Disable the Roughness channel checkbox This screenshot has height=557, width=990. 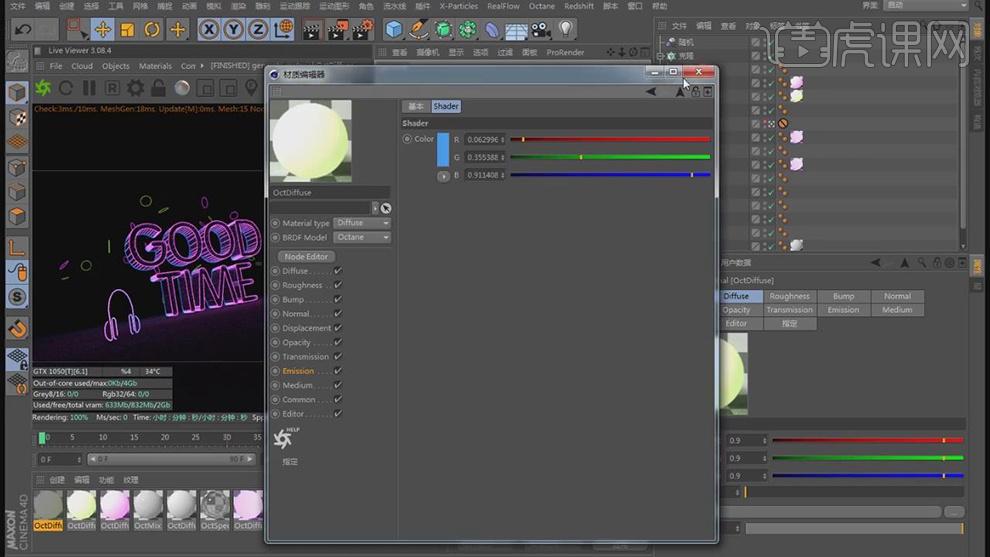(x=338, y=285)
